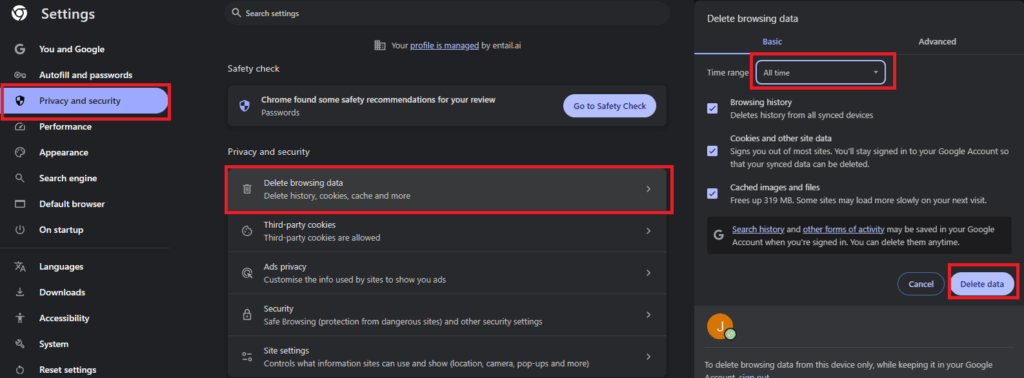Expand the Third-party cookies row arrow
Viewport: 1024px width, 378px height.
(648, 231)
